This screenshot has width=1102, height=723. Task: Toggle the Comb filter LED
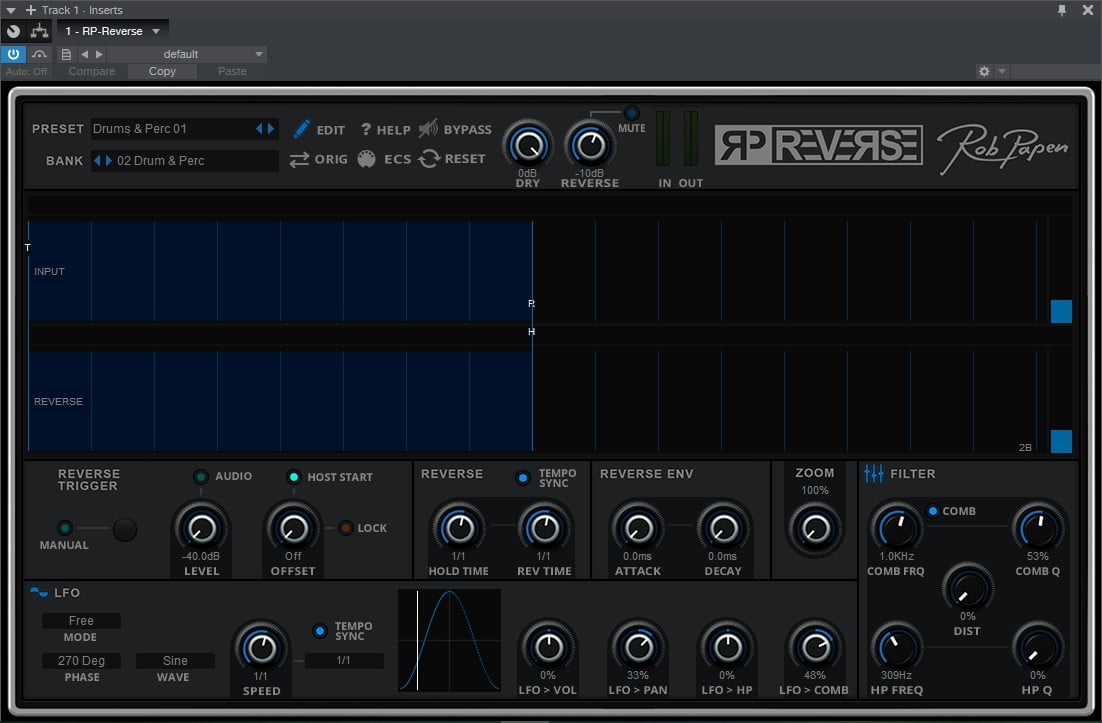(x=933, y=511)
